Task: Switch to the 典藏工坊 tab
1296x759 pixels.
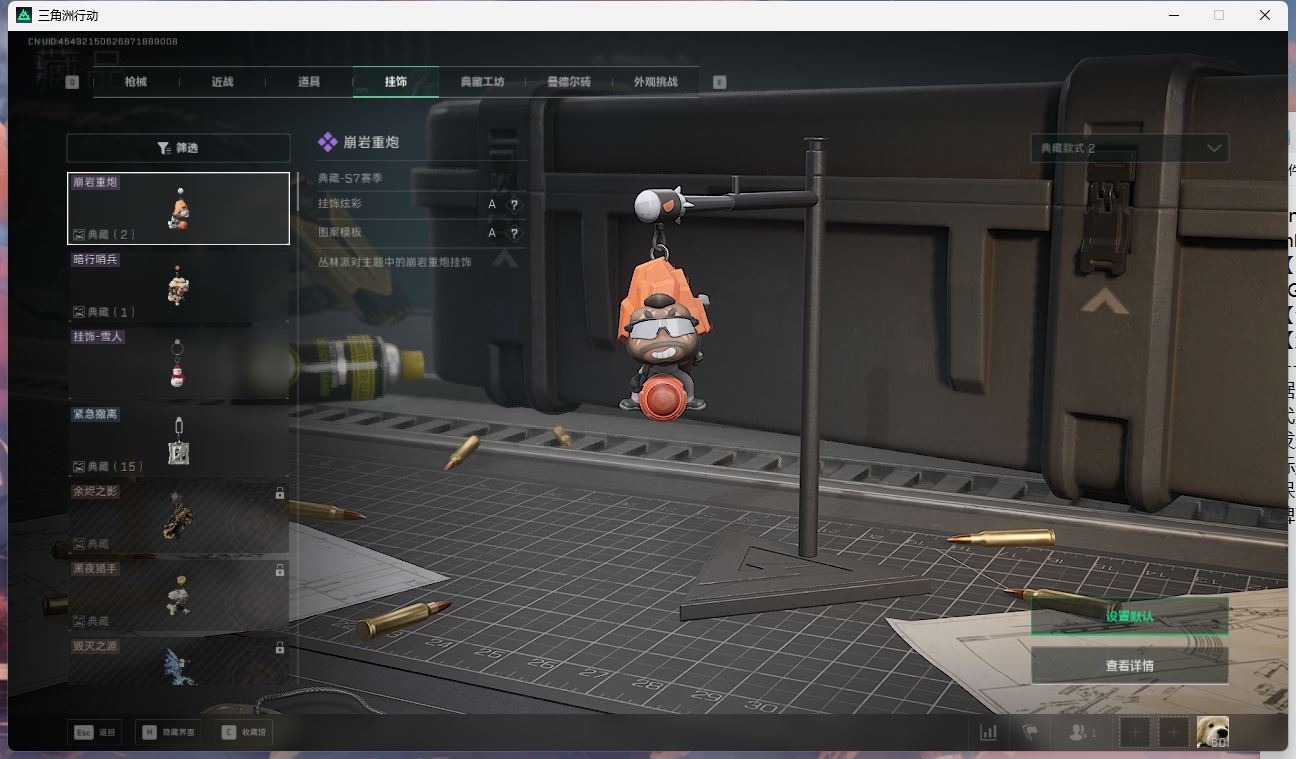Action: [x=482, y=82]
